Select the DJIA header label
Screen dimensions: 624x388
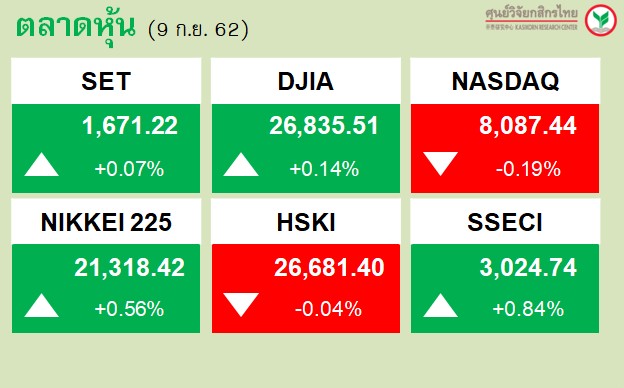click(x=305, y=81)
